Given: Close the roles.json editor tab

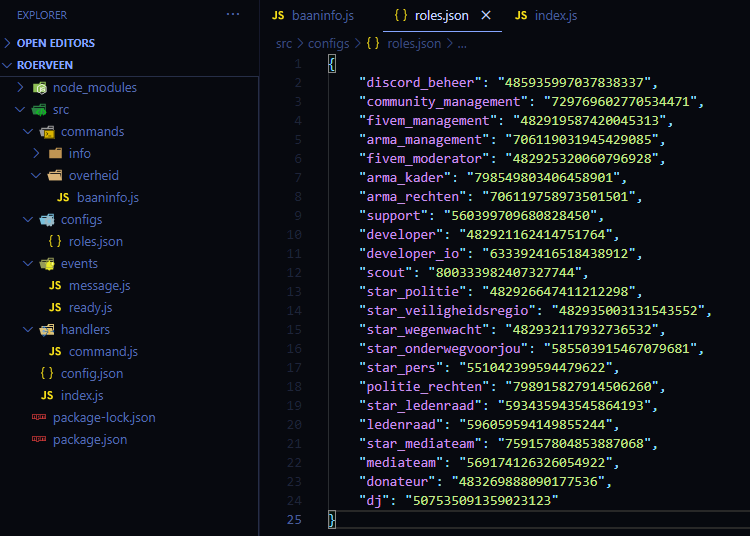Looking at the screenshot, I should (x=487, y=16).
